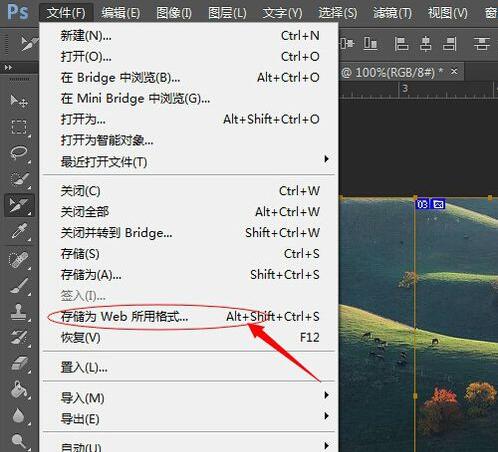Select the Clone Stamp tool
This screenshot has height=452, width=498.
(19, 312)
